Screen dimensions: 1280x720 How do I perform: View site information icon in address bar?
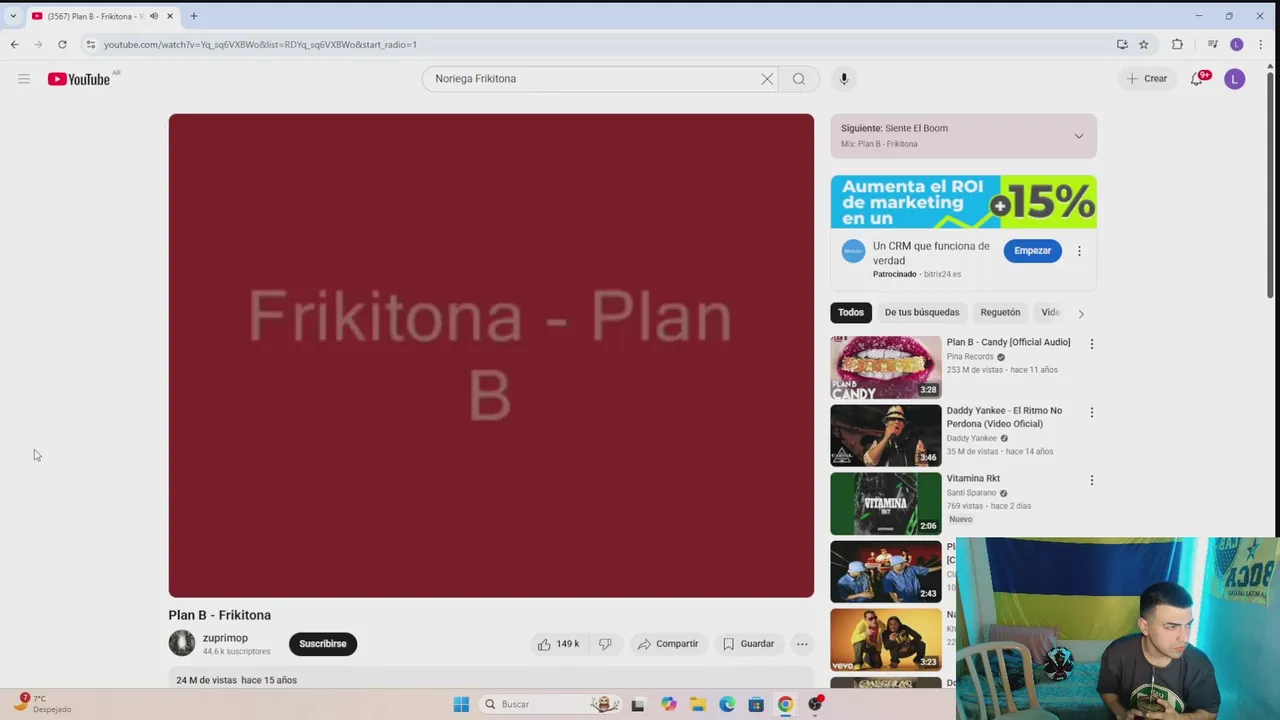(90, 44)
